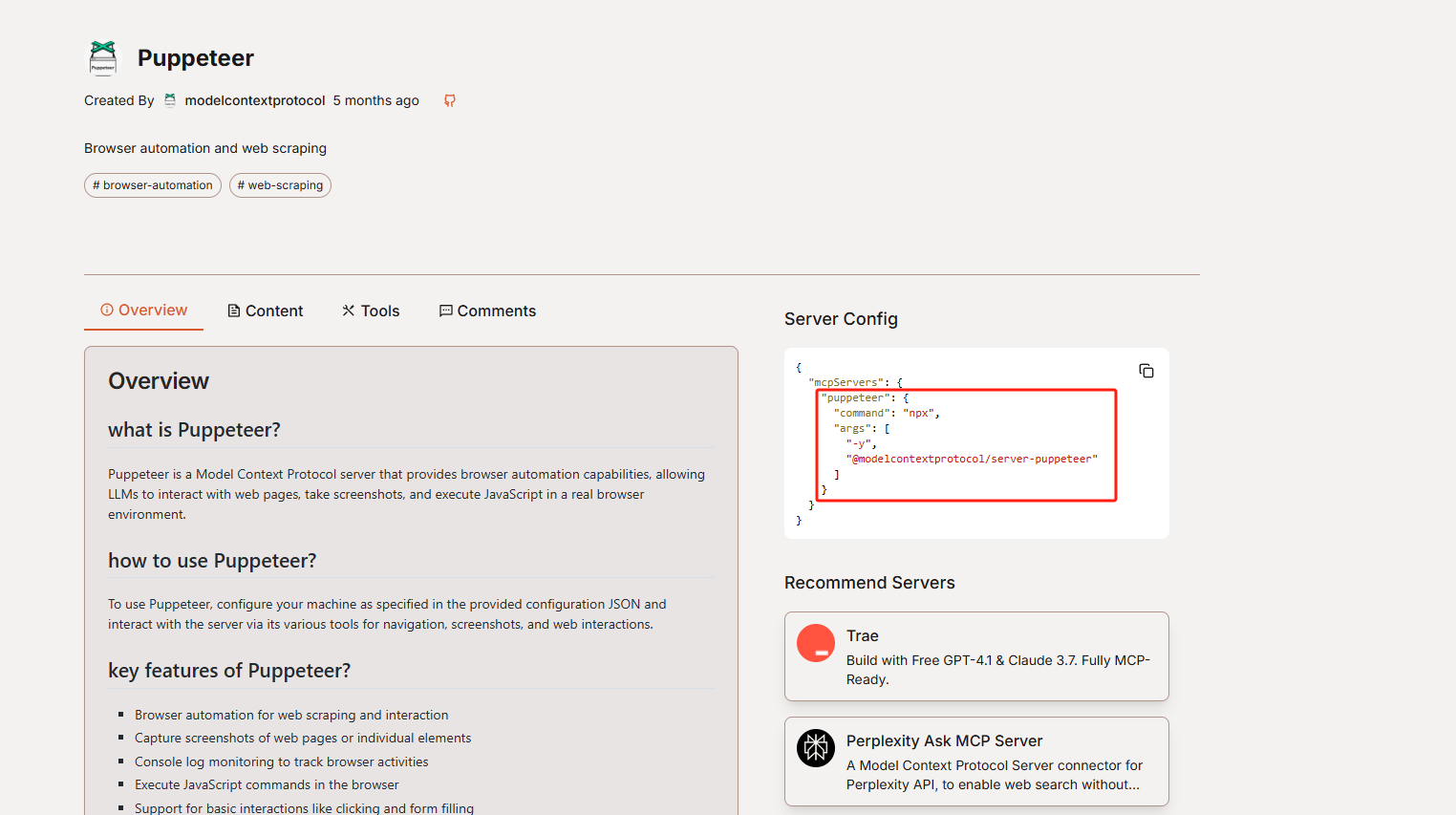Click the '@modelcontextprotocol/server-puppeteer' config string
1456x815 pixels.
tap(972, 460)
